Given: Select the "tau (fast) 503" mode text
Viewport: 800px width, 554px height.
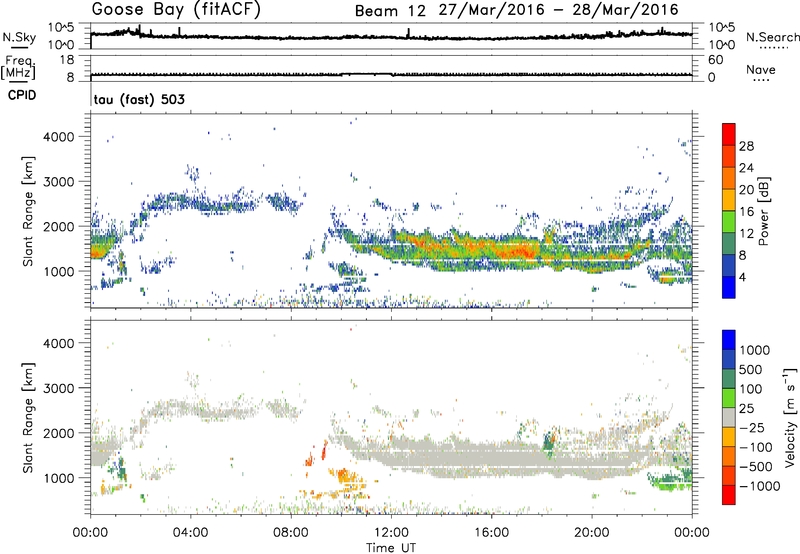Looking at the screenshot, I should click(139, 99).
